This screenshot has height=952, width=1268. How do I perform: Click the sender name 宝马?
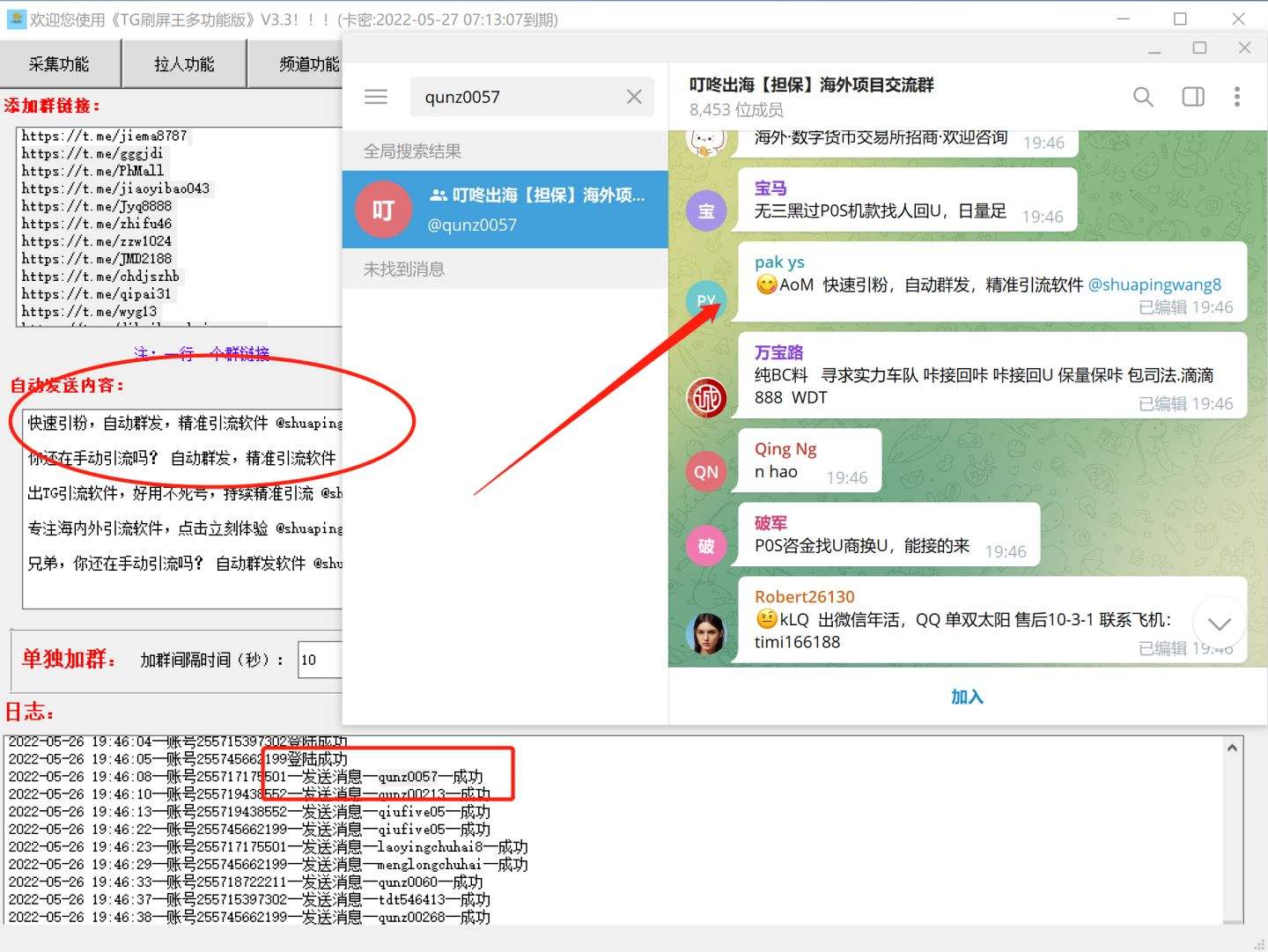[770, 188]
